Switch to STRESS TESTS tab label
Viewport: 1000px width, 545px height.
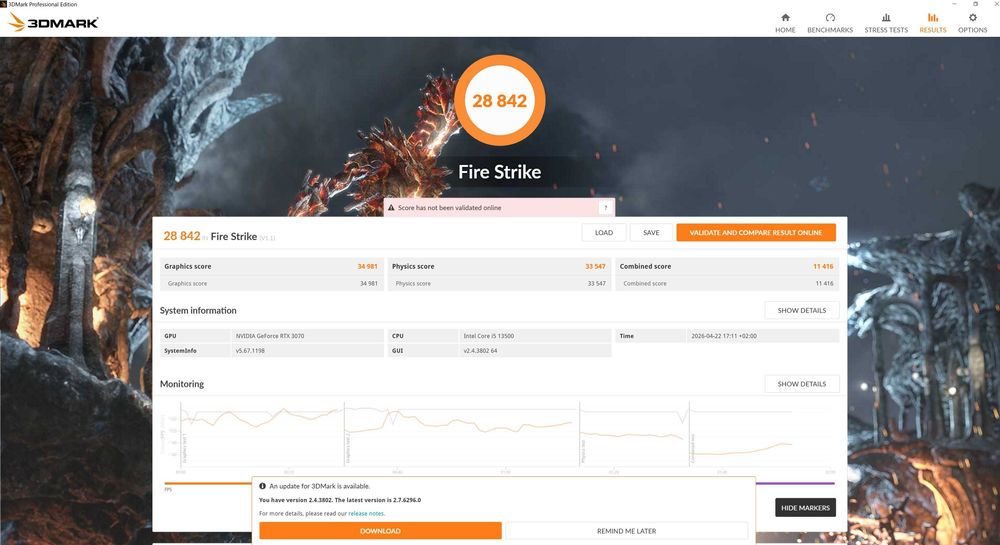point(886,30)
